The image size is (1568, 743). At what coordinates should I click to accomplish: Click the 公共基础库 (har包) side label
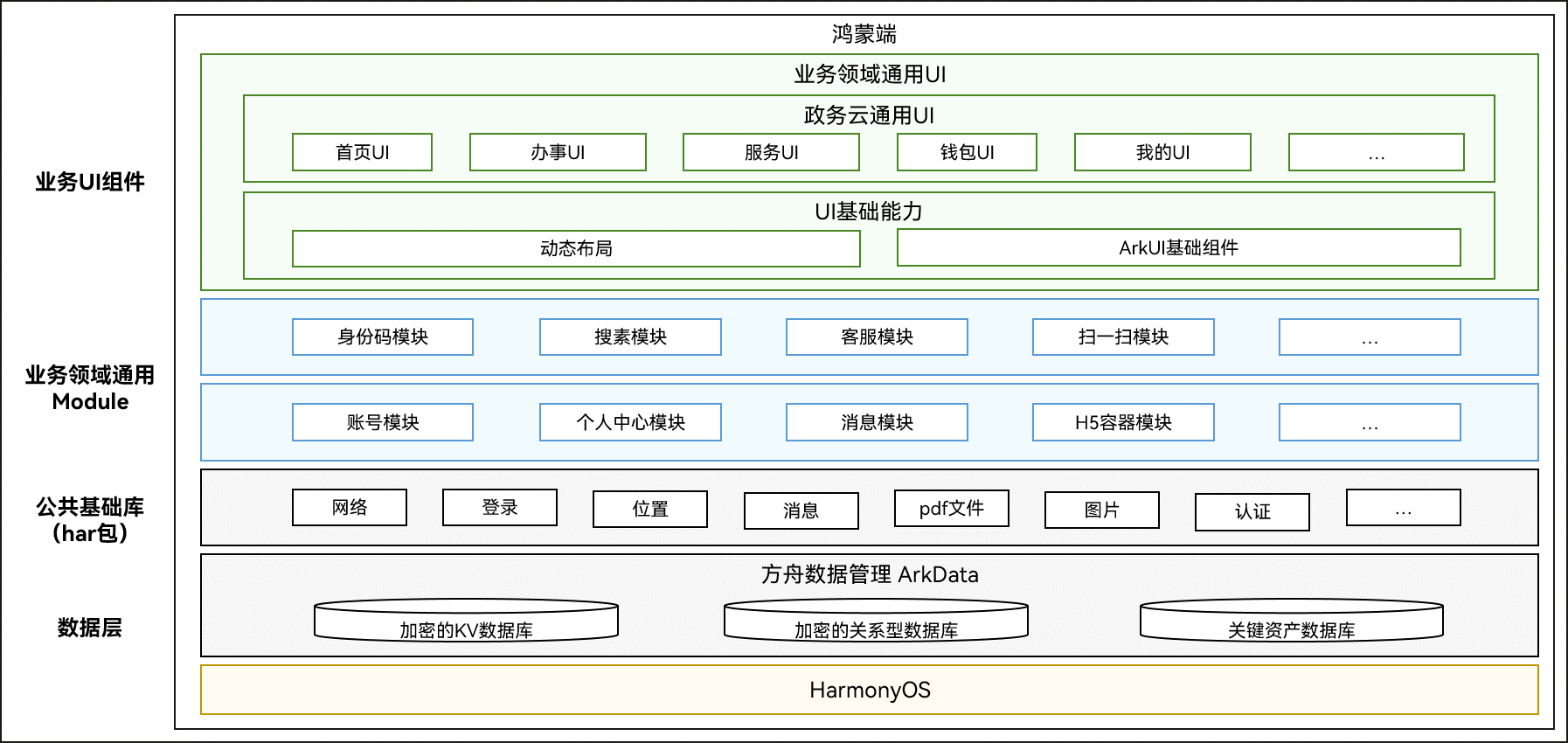90,520
